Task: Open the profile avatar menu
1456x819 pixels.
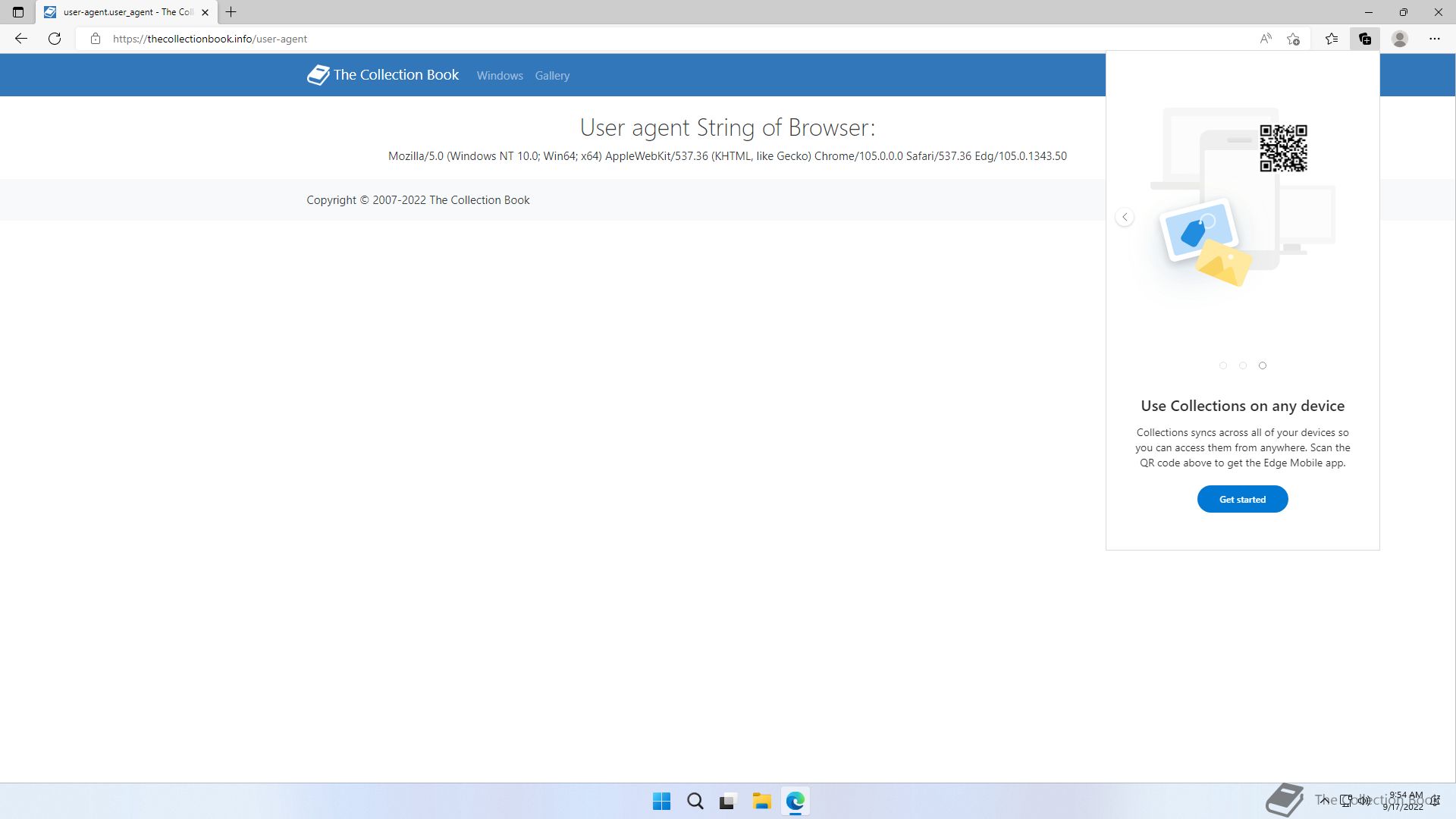Action: click(1400, 39)
